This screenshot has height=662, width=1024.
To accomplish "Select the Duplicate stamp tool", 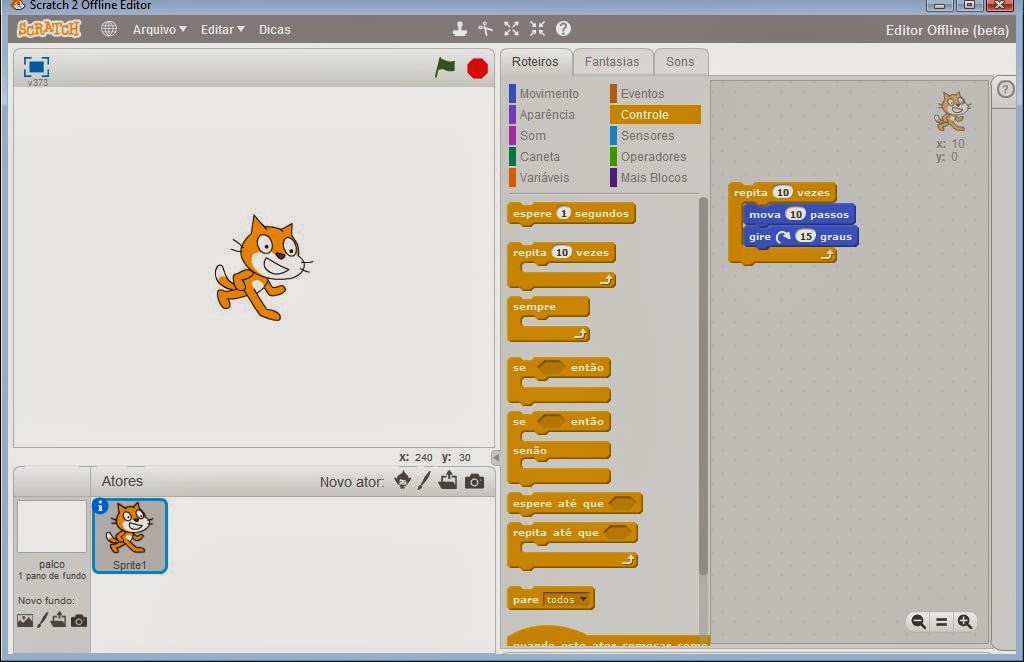I will (x=460, y=29).
